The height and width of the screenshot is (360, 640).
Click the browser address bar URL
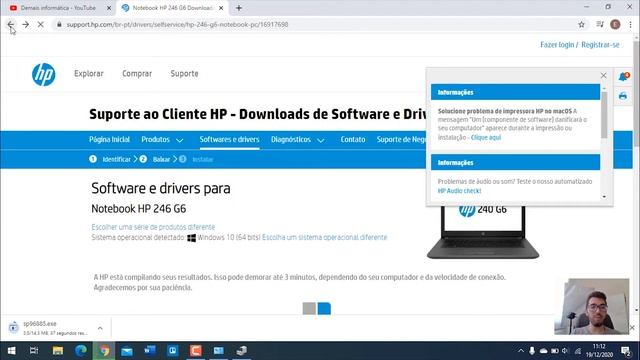(178, 24)
